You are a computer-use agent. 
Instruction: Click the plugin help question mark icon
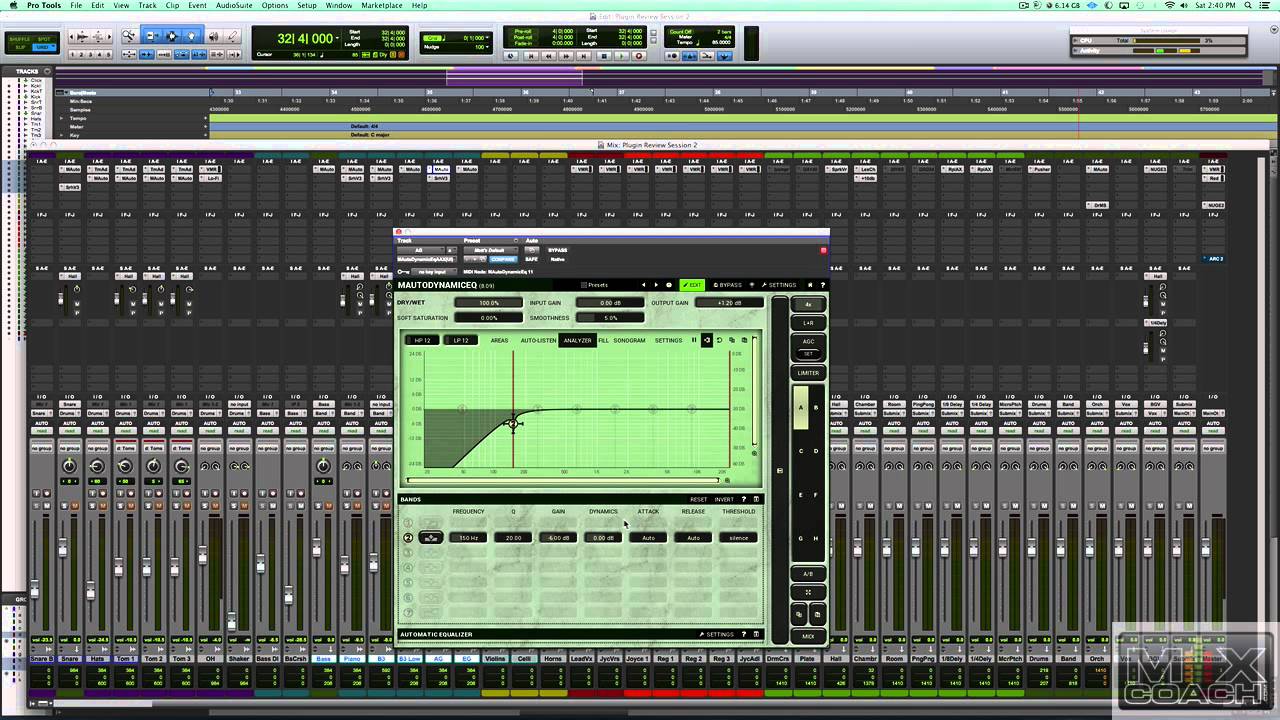(823, 285)
